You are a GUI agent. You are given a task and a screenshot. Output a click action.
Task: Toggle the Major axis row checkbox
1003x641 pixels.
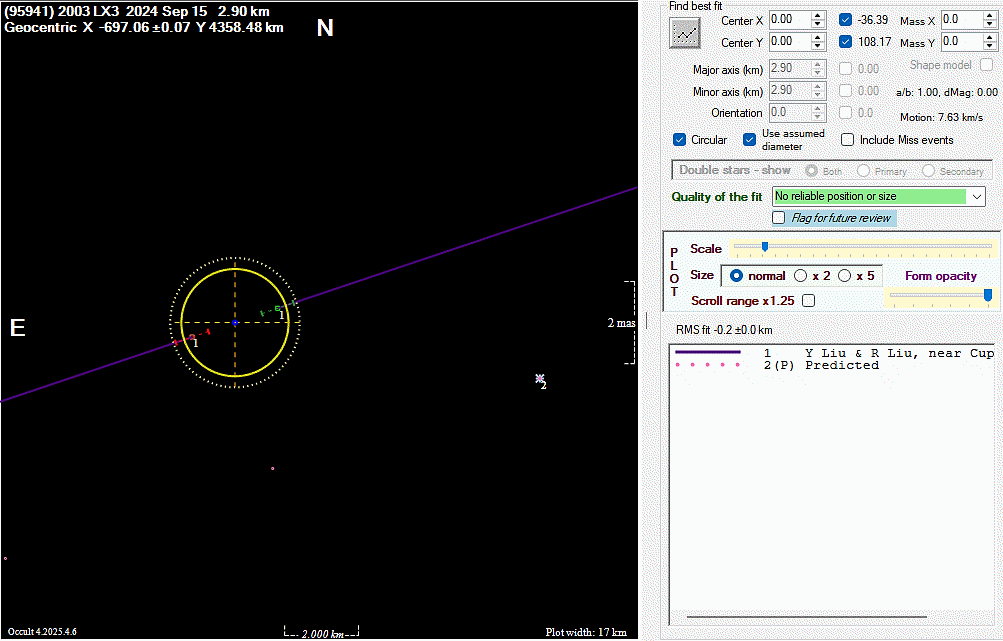tap(846, 68)
